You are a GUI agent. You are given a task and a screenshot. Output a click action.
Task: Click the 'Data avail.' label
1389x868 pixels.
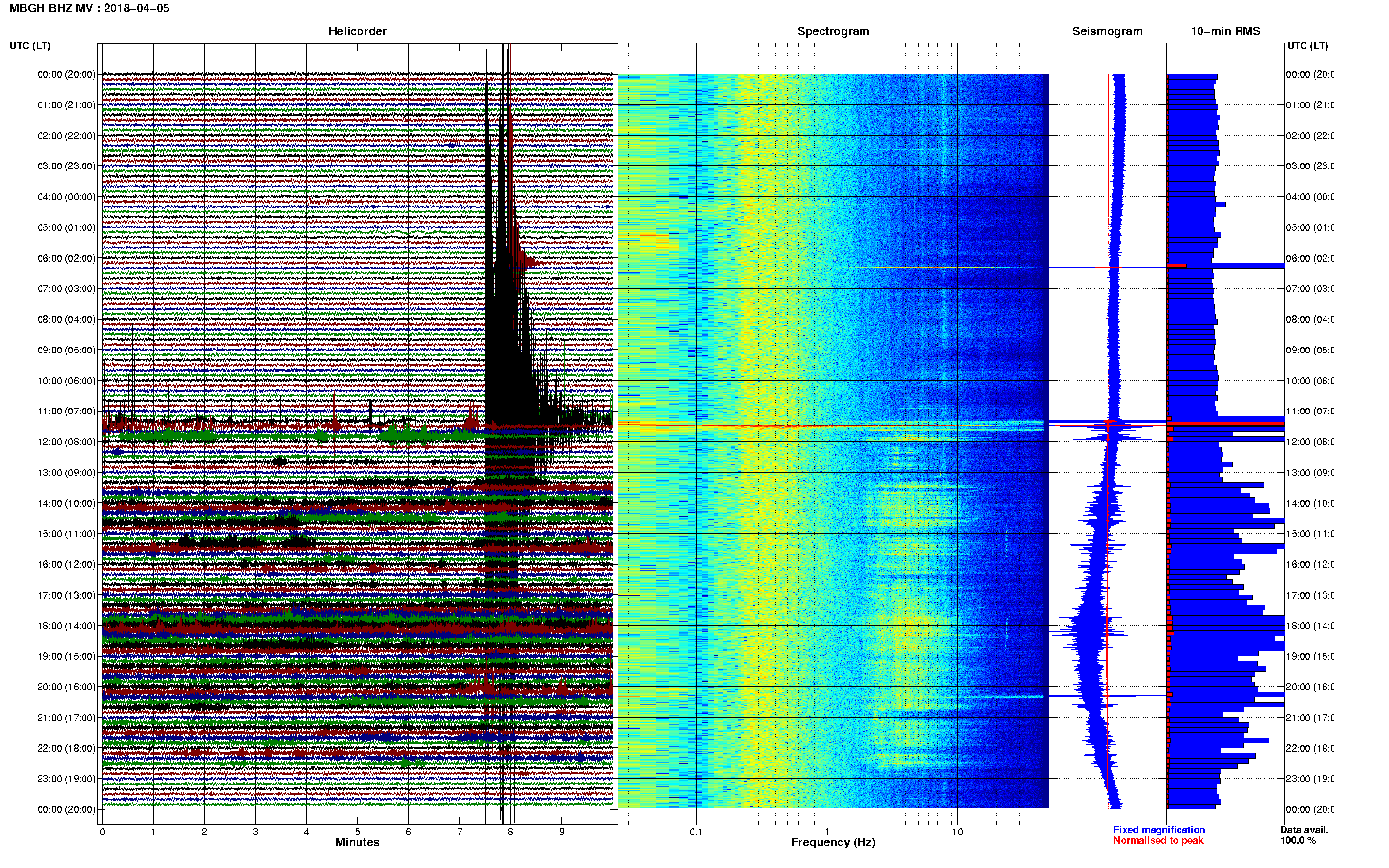[x=1304, y=830]
